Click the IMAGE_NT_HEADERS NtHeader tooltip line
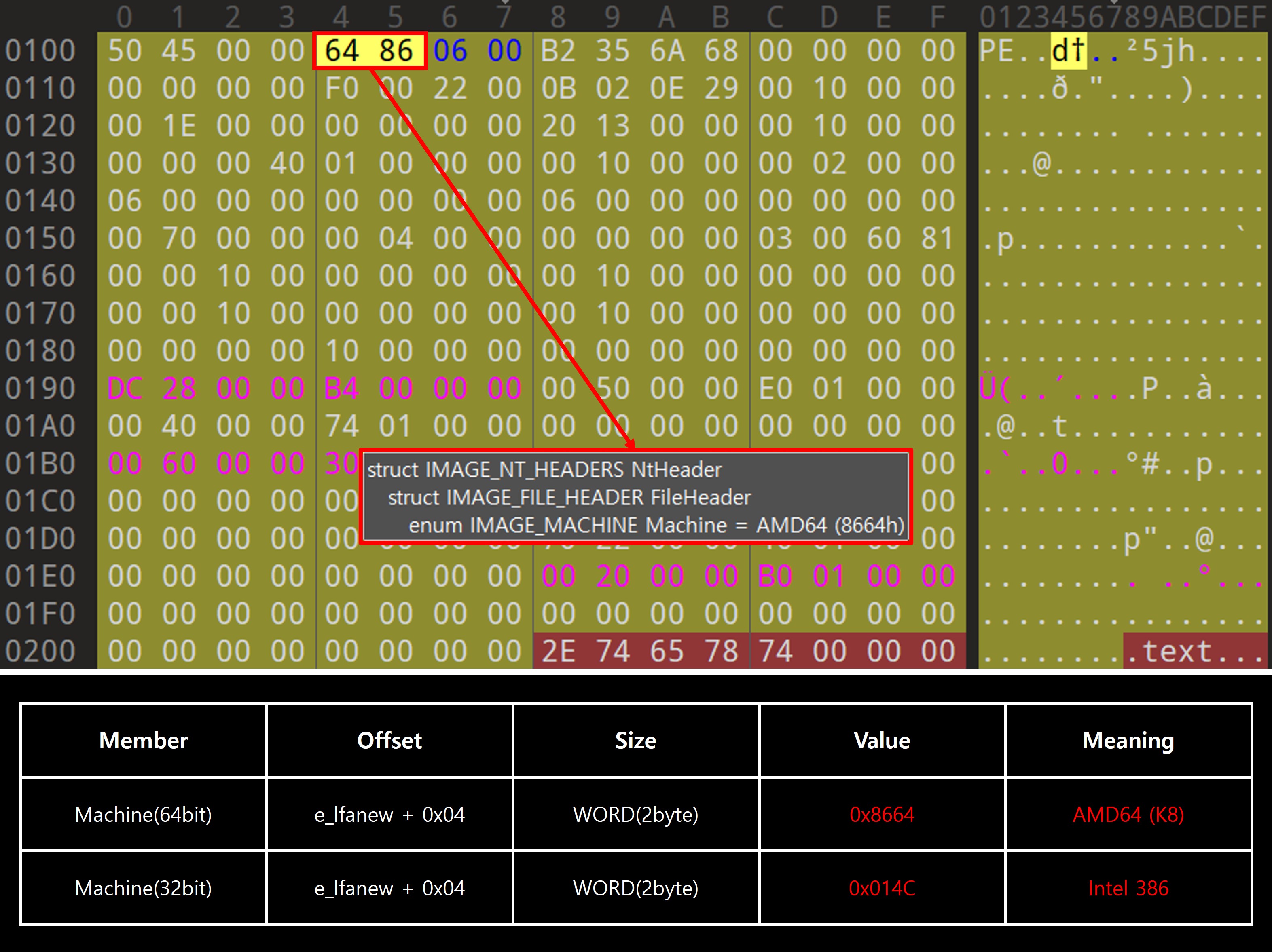1272x952 pixels. 544,470
